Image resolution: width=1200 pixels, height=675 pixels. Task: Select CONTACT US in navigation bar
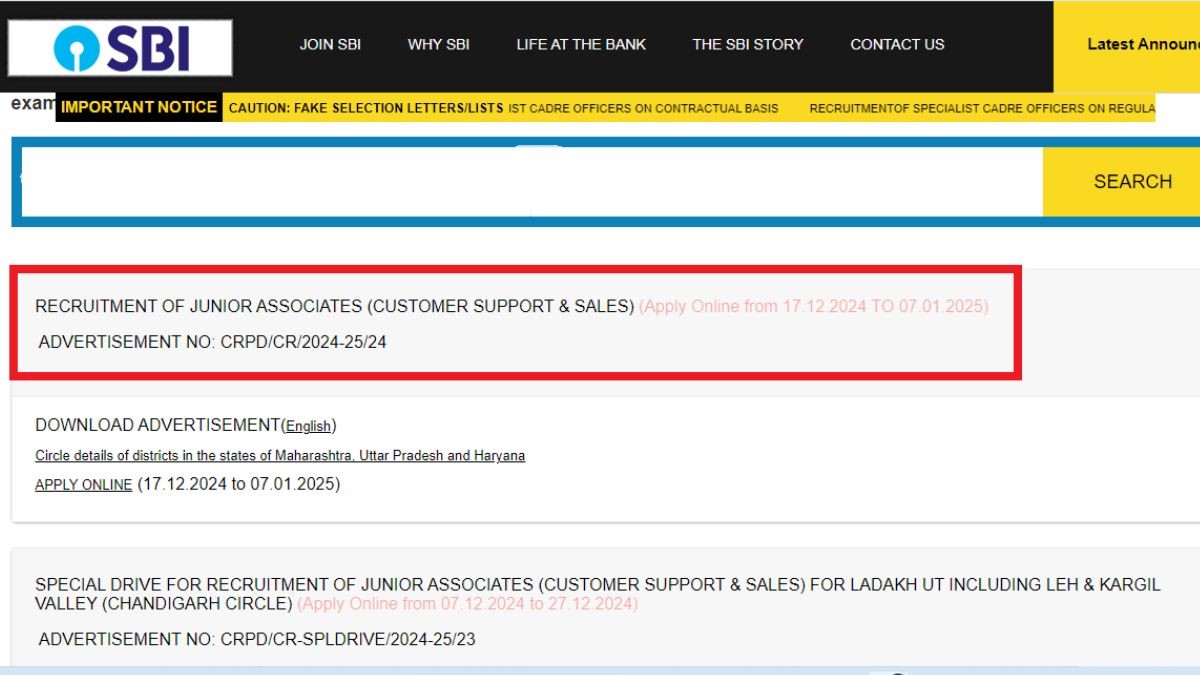tap(897, 44)
